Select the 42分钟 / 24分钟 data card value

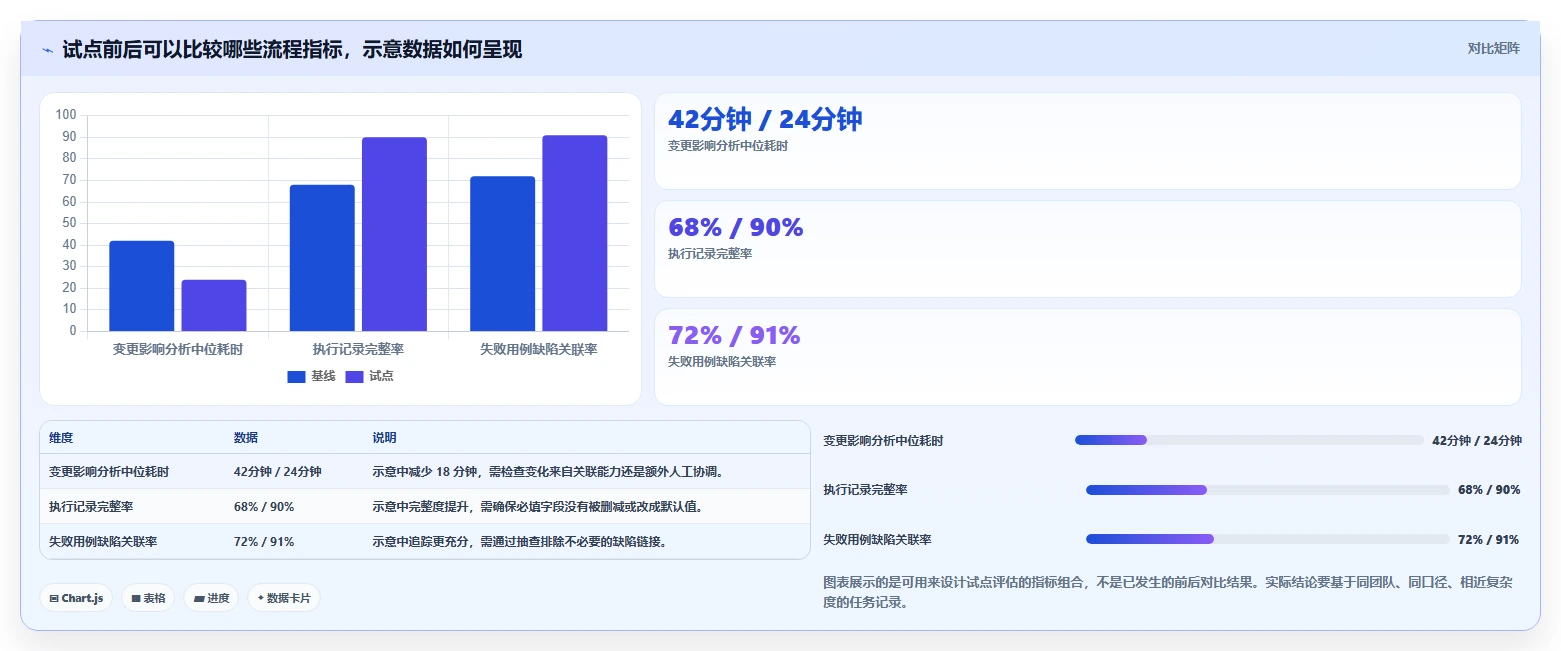(x=765, y=120)
